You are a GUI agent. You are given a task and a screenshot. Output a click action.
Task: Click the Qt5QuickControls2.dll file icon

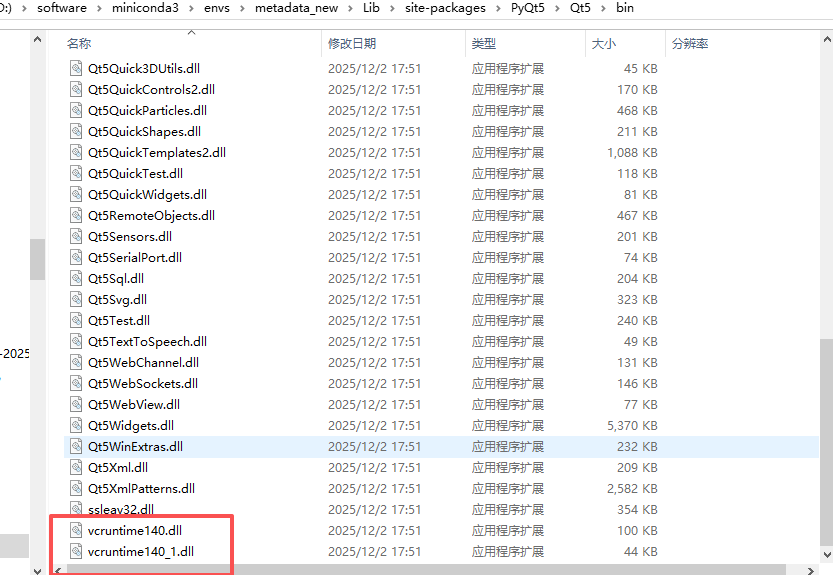click(x=76, y=89)
